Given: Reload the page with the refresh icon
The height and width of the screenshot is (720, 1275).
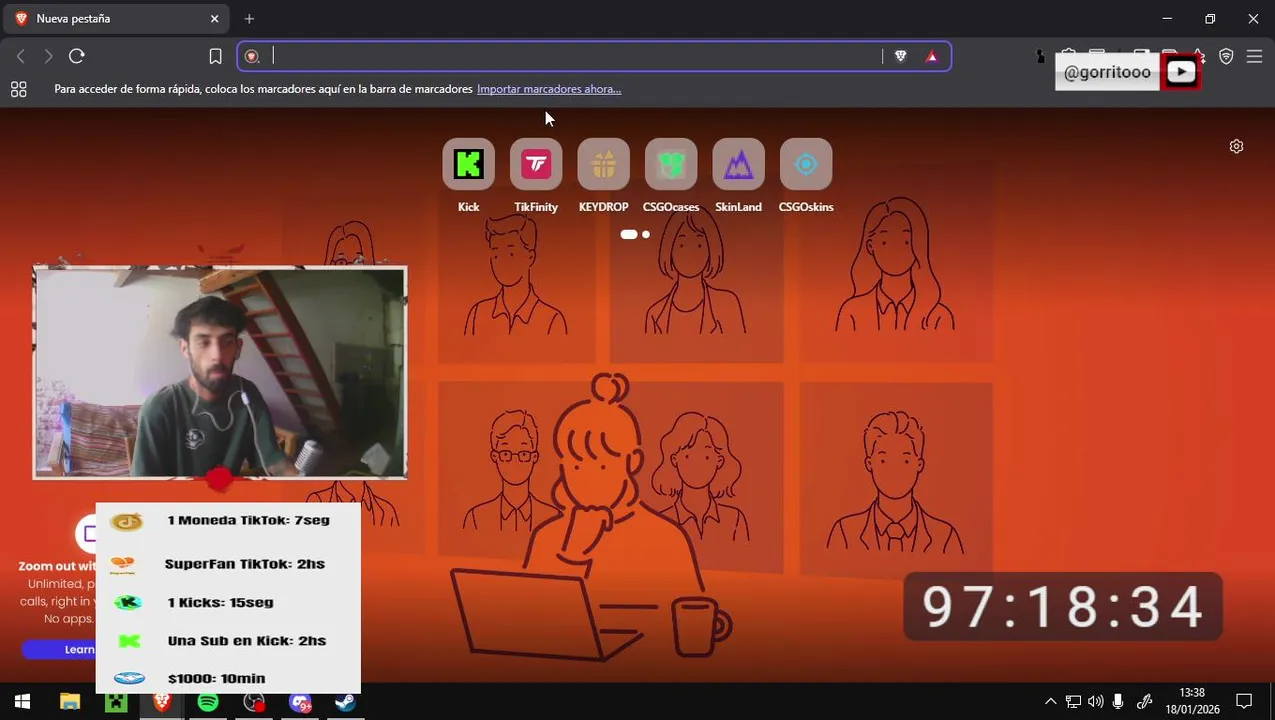Looking at the screenshot, I should pos(77,56).
